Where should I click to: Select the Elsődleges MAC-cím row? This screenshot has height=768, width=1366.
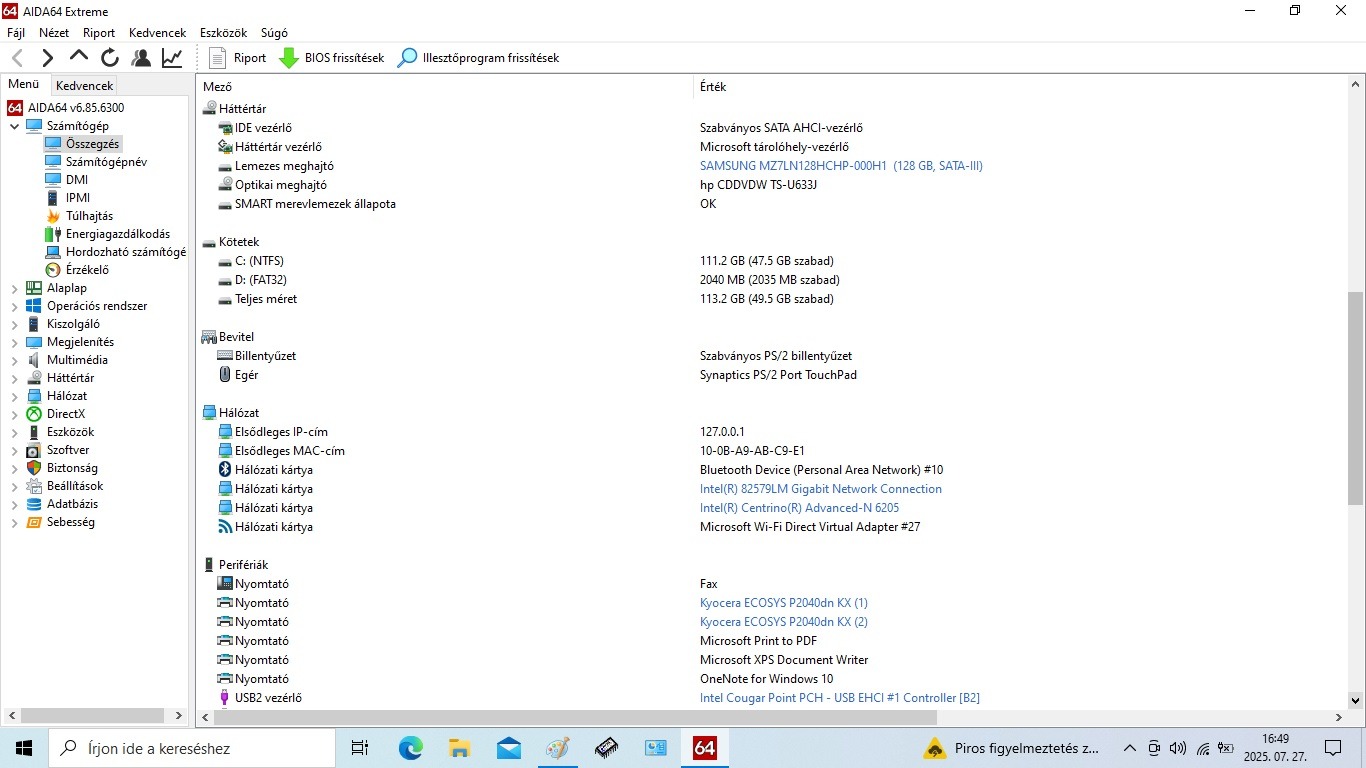coord(290,451)
